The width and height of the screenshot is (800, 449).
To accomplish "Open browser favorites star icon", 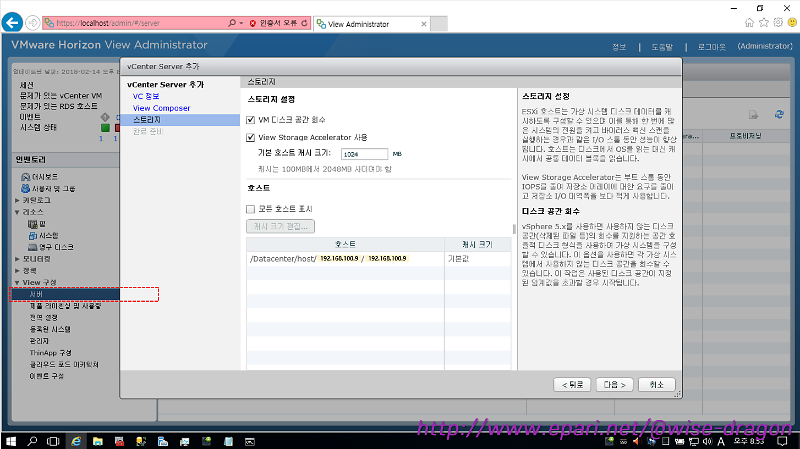I will point(764,22).
